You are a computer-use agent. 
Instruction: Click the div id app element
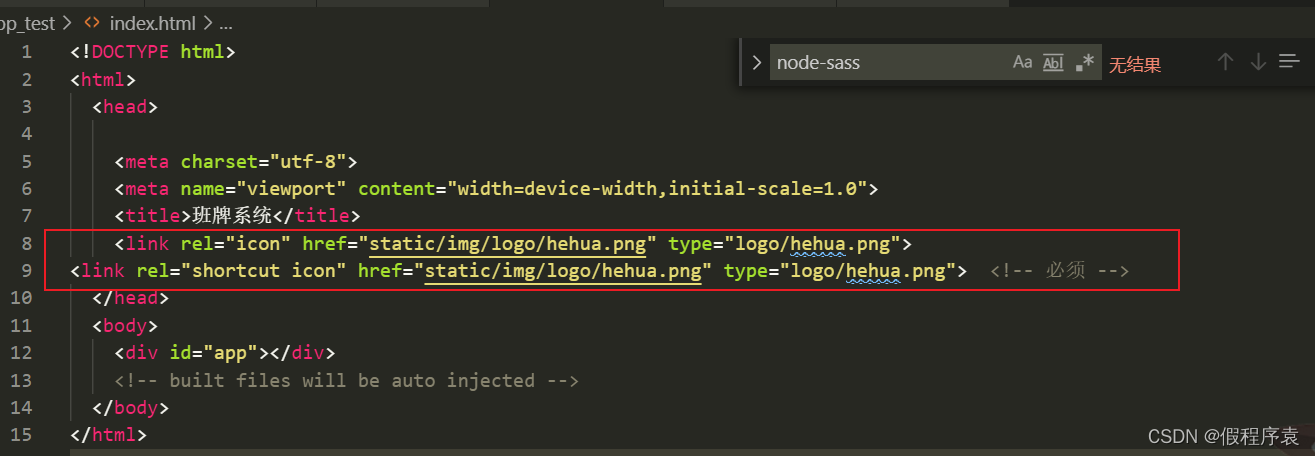225,353
